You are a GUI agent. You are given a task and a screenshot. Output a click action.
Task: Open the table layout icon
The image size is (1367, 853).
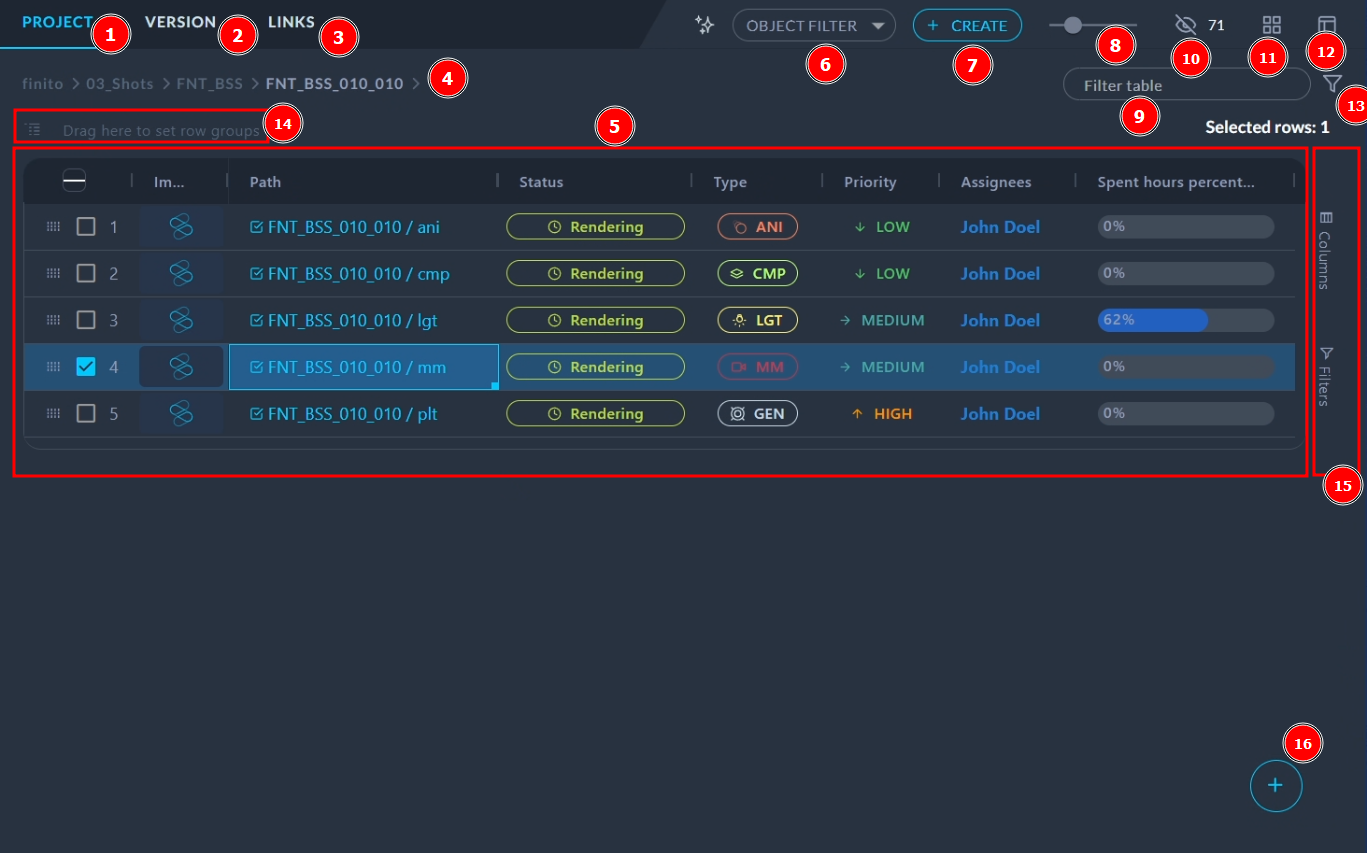pos(1326,25)
